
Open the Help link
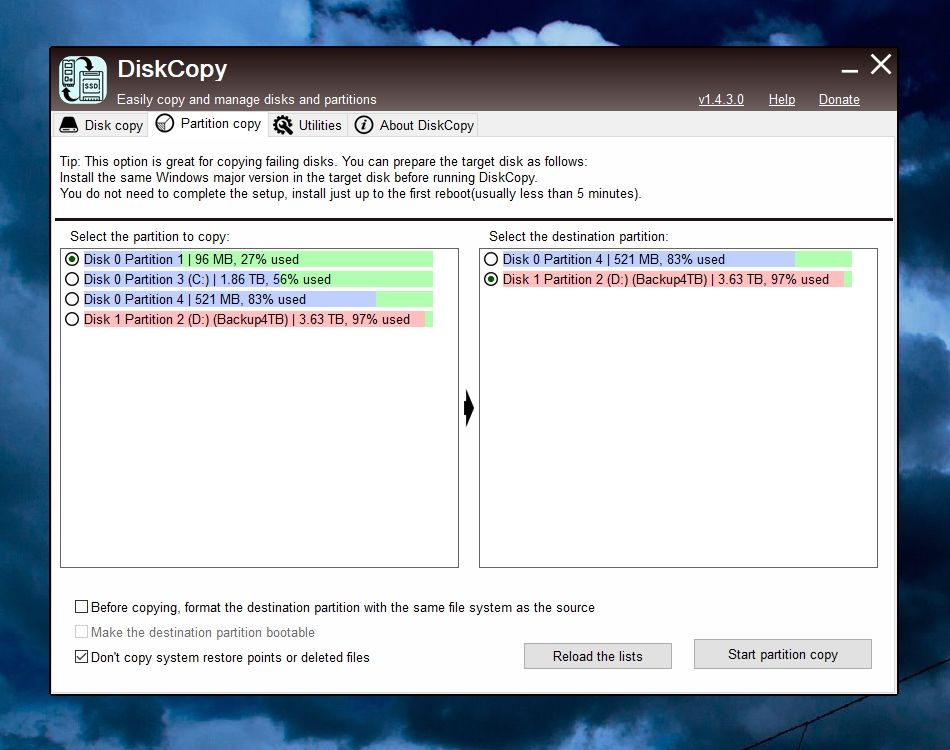tap(782, 99)
